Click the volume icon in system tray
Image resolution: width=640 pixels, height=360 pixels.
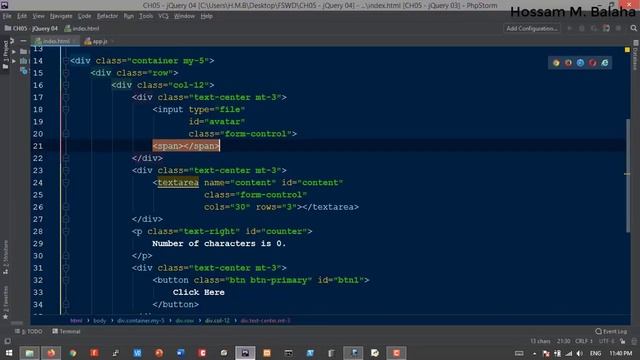[580, 353]
